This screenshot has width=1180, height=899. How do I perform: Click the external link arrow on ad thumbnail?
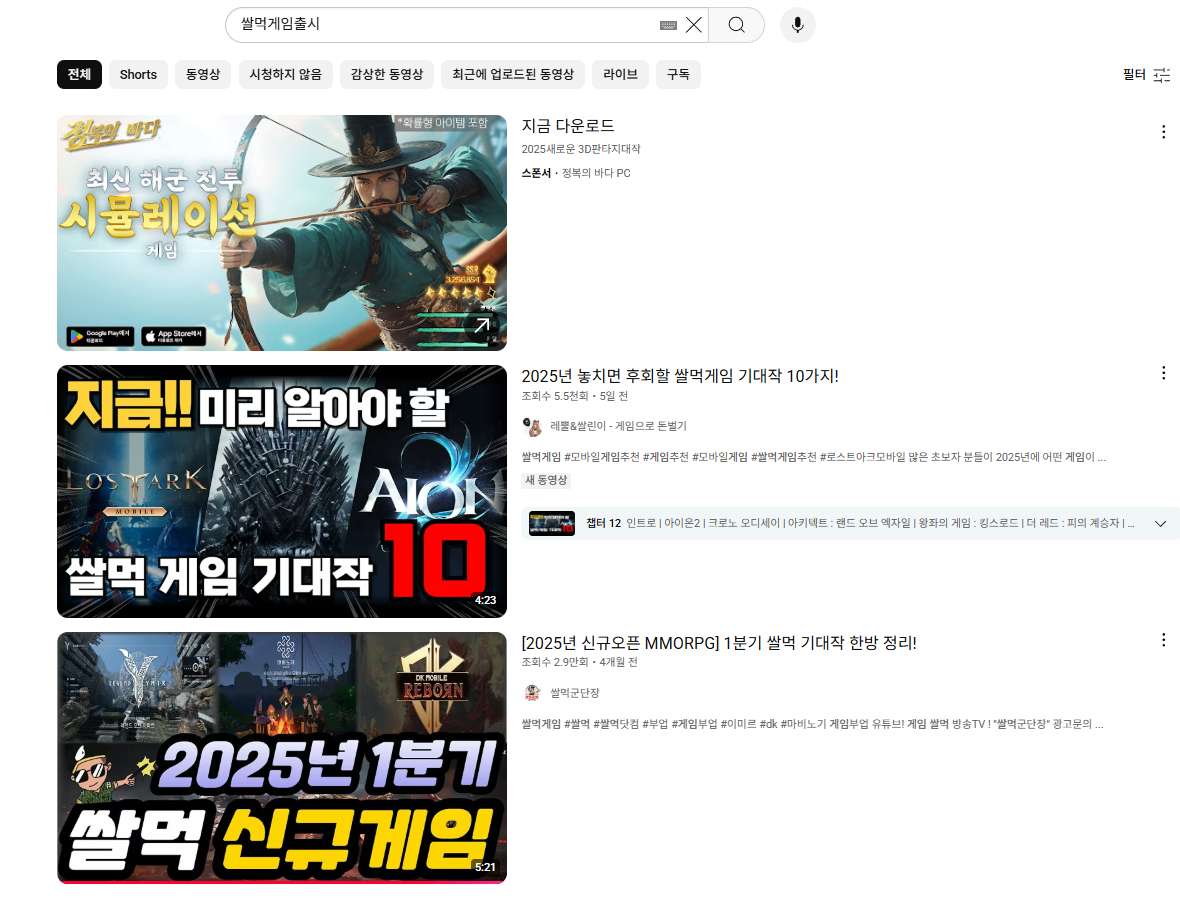(x=482, y=325)
